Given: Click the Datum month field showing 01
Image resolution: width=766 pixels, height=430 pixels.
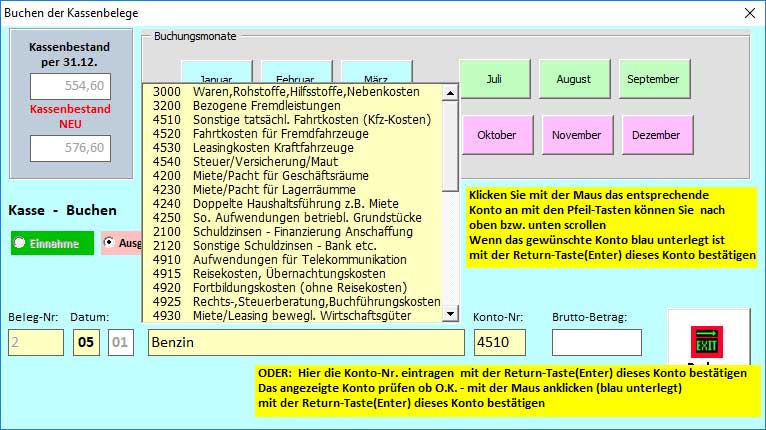Looking at the screenshot, I should point(120,342).
